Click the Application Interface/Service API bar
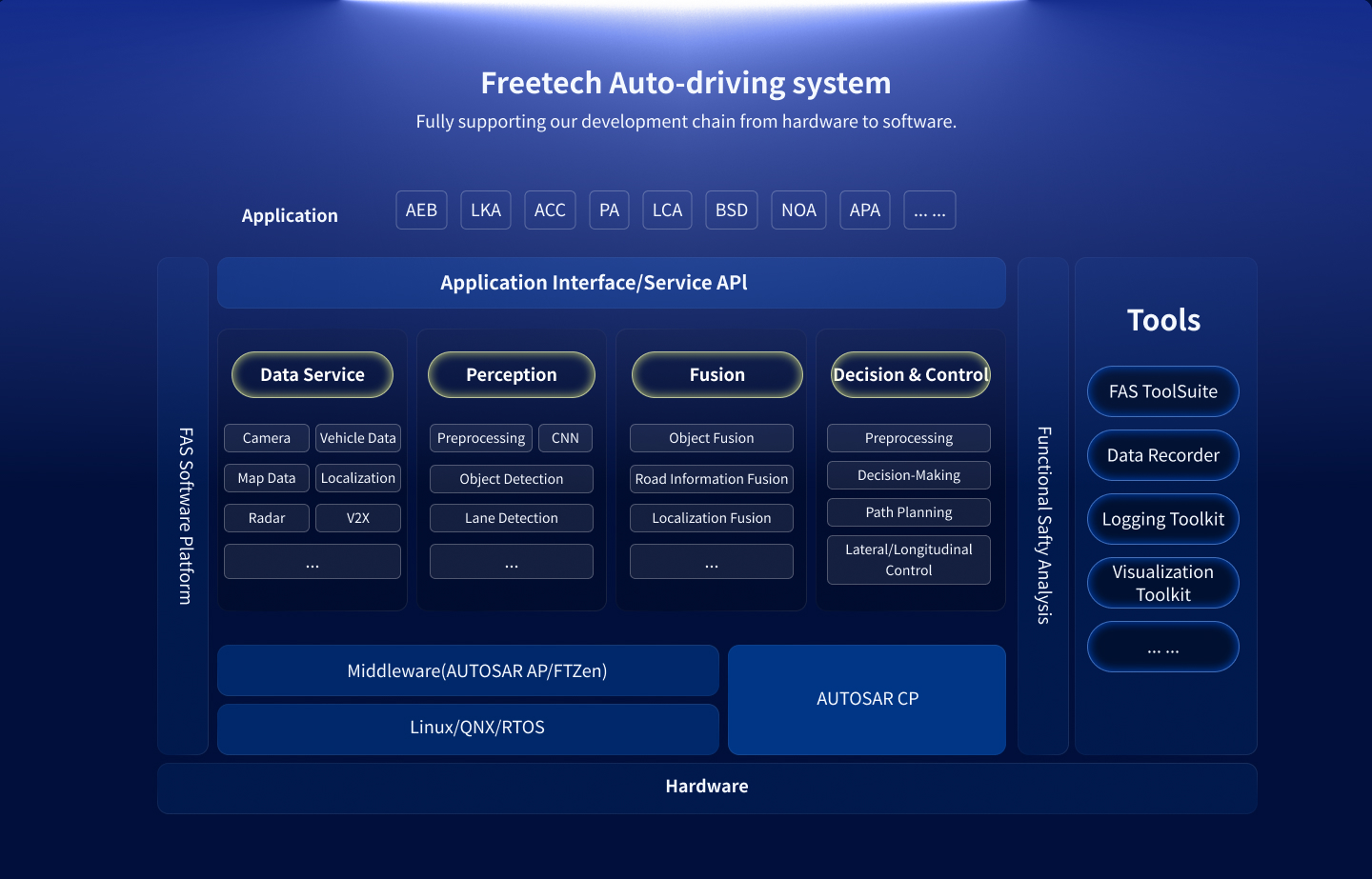The height and width of the screenshot is (879, 1372). point(612,283)
